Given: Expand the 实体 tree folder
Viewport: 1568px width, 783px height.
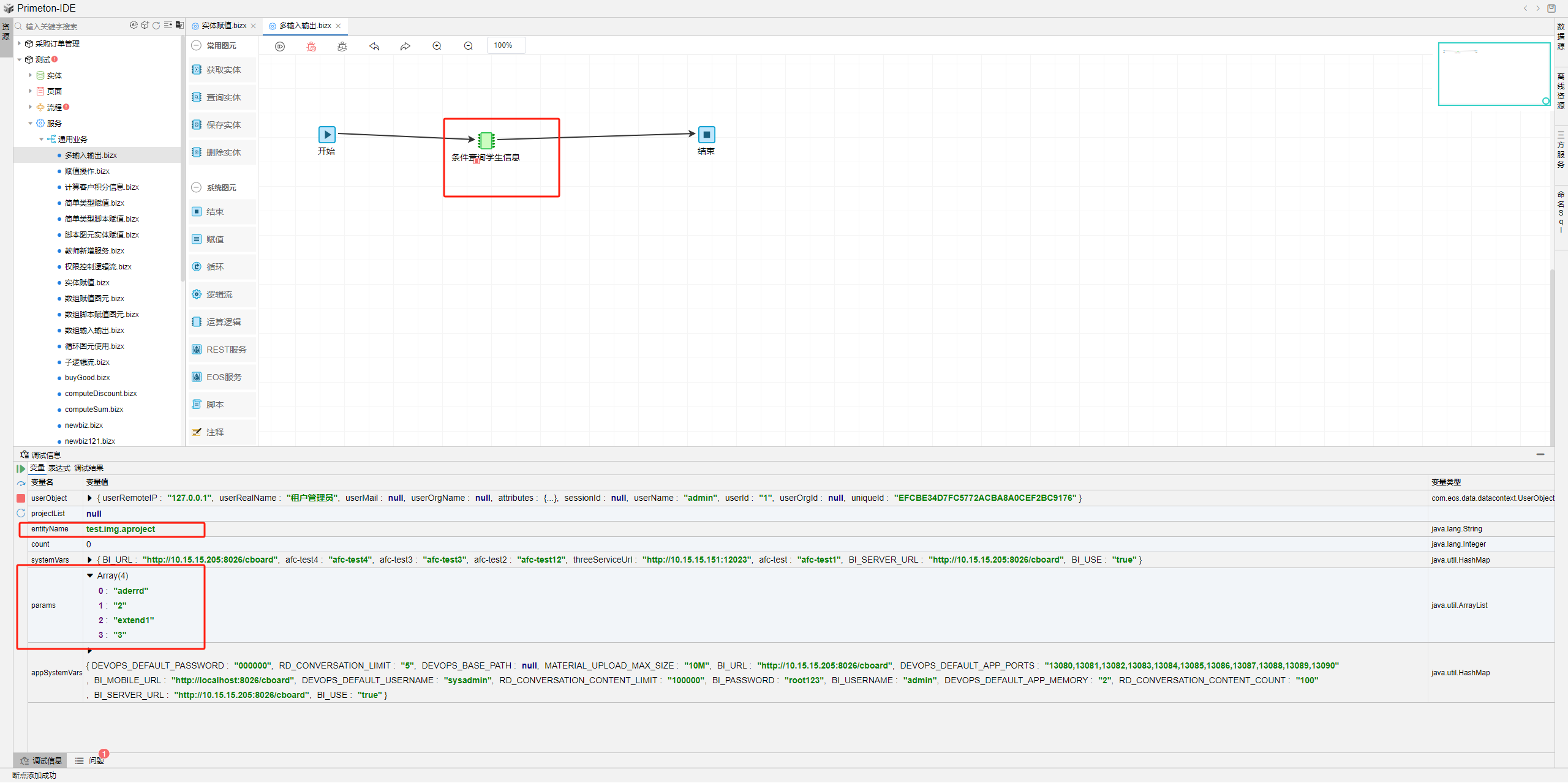Looking at the screenshot, I should pyautogui.click(x=30, y=75).
